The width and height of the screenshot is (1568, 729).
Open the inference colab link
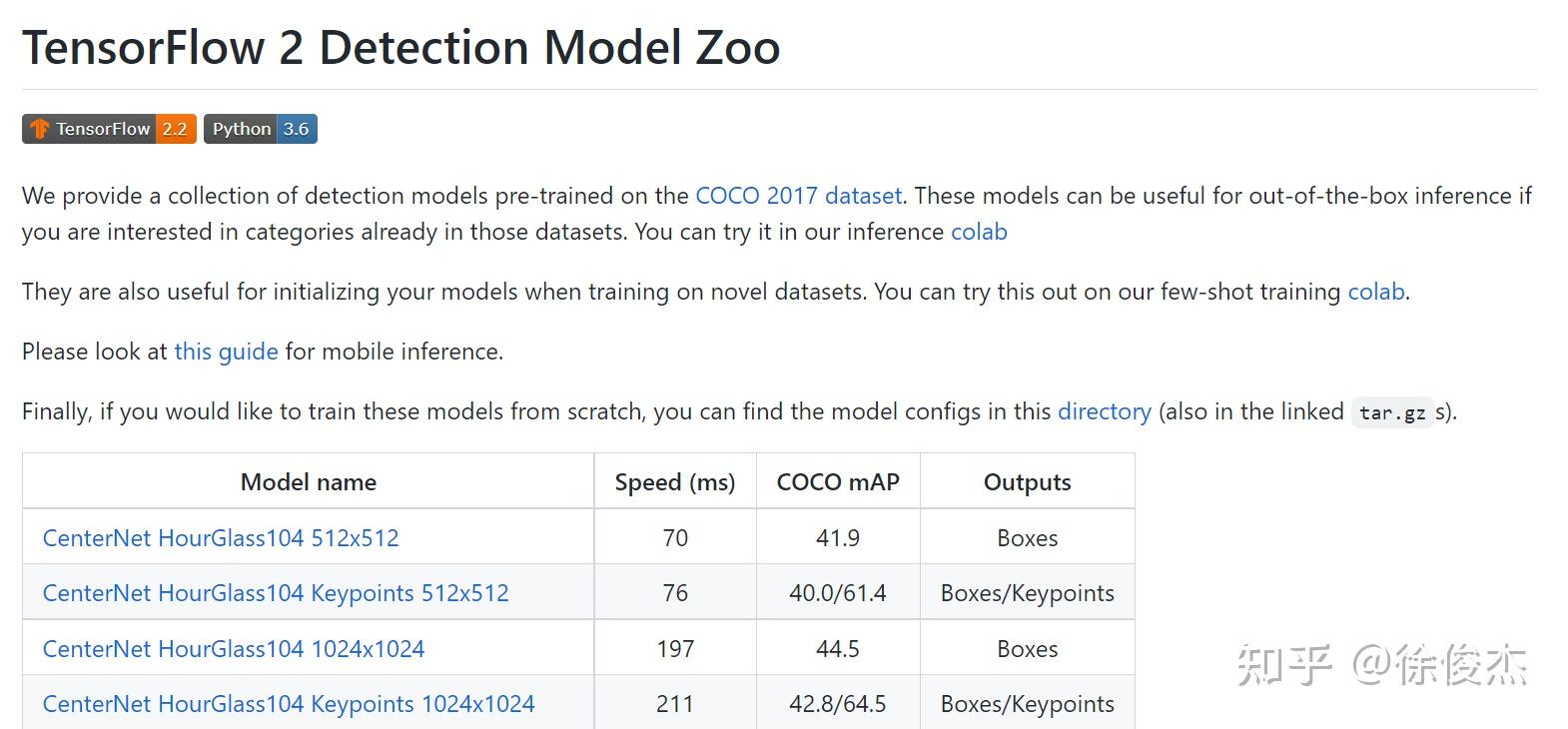tap(979, 232)
